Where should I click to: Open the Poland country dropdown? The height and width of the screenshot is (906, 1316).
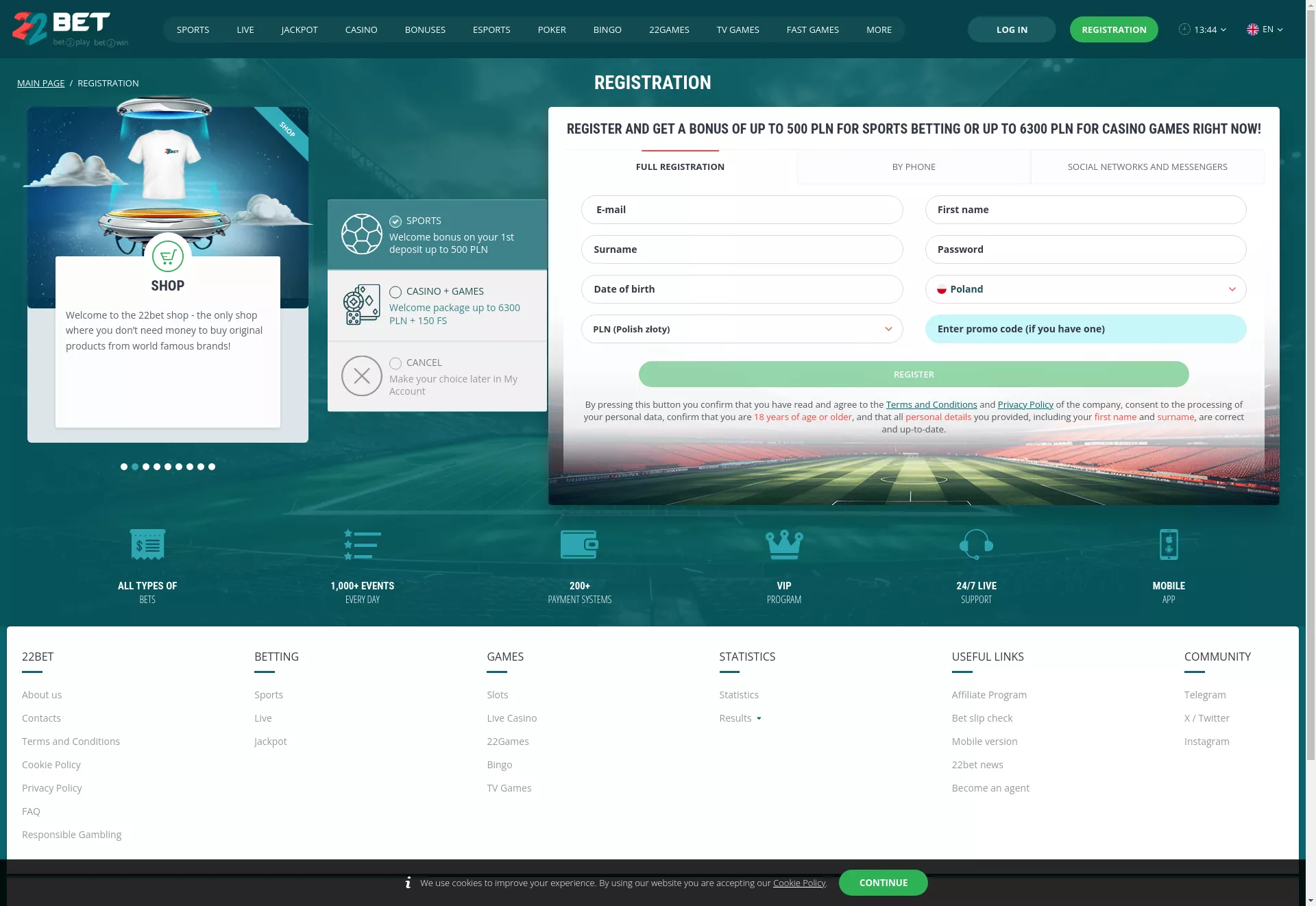tap(1086, 289)
